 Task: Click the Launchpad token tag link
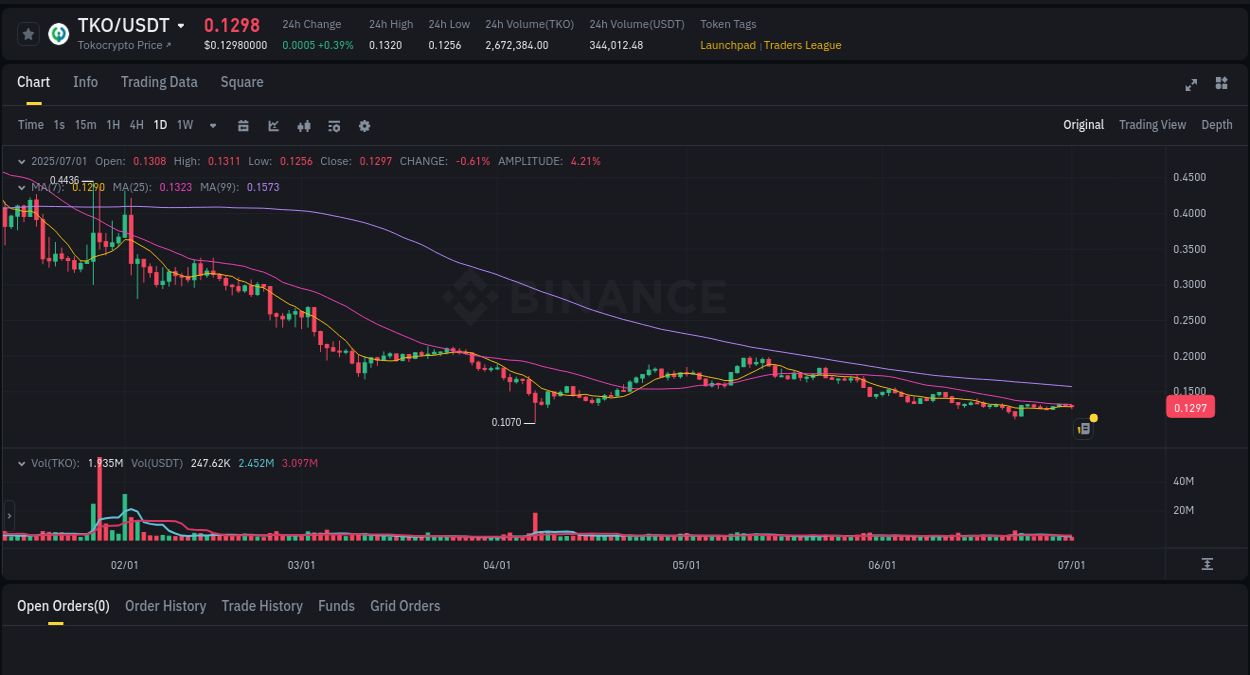pyautogui.click(x=728, y=45)
